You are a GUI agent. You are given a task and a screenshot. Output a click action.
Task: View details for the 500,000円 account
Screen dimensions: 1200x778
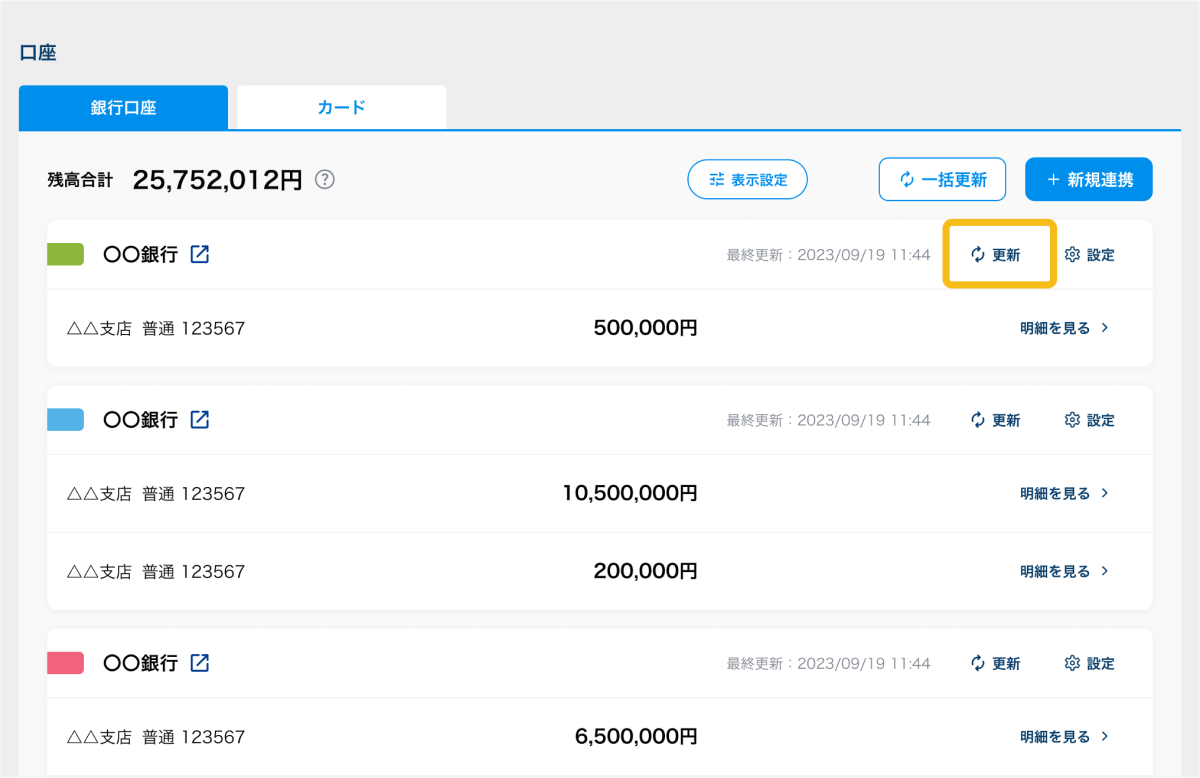tap(1064, 328)
